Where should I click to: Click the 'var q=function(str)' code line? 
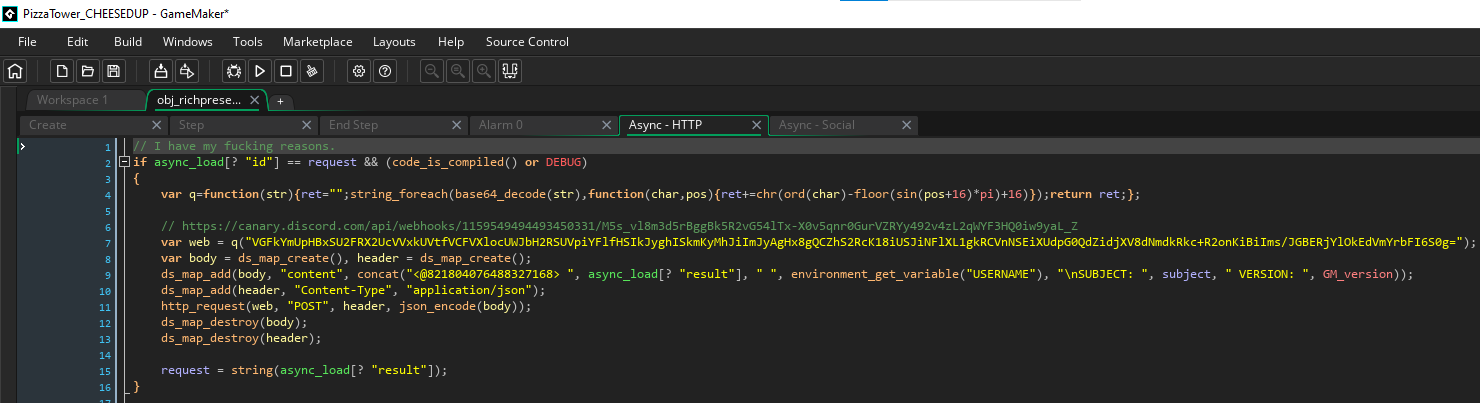(x=650, y=194)
